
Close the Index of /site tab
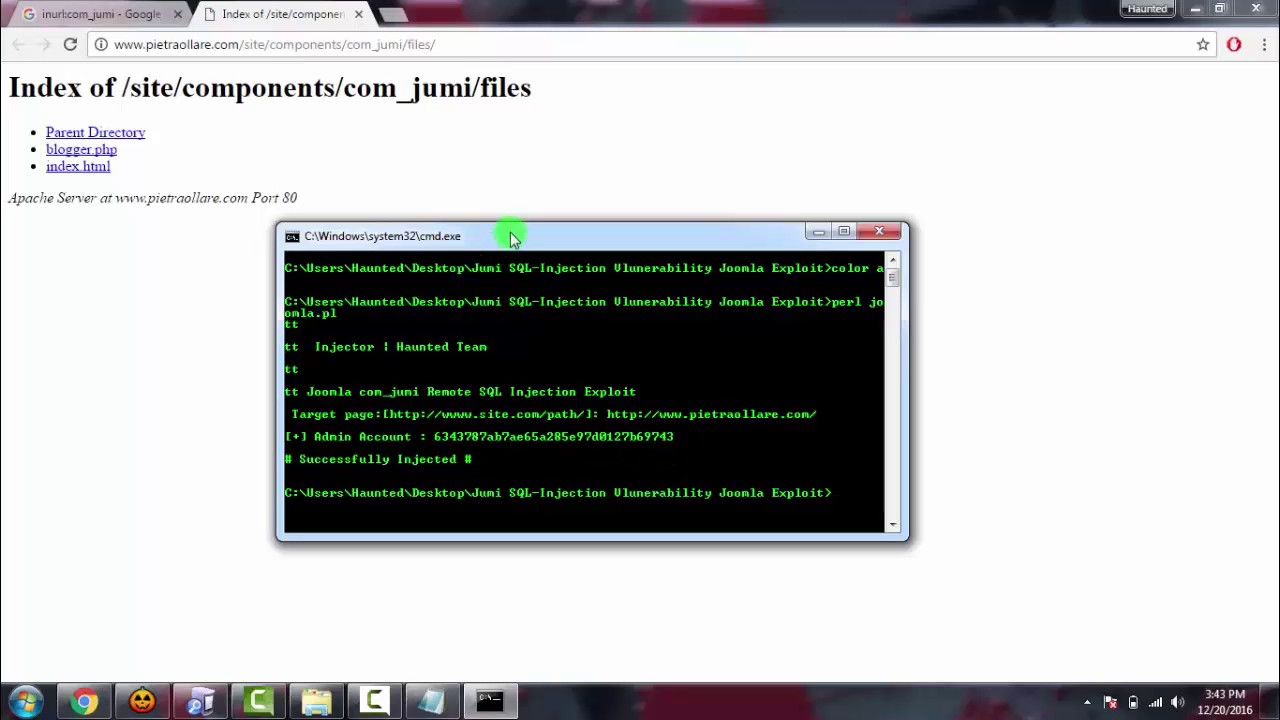coord(357,14)
